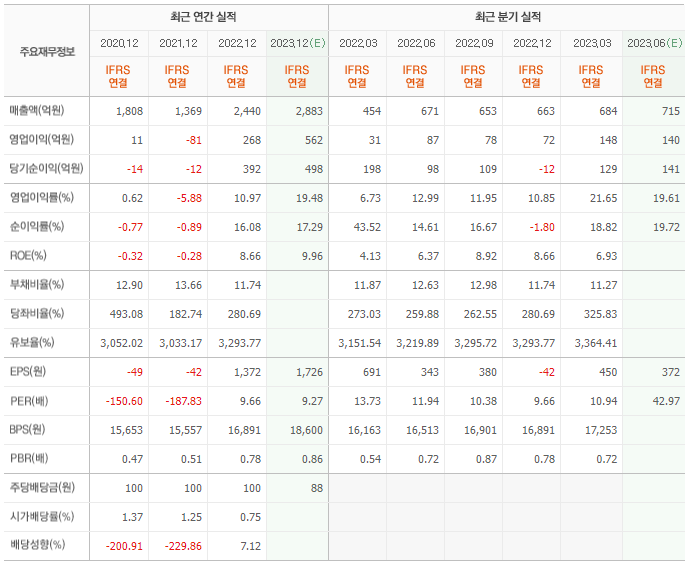
Task: Click the 영업이익(억원) row label
Action: 42,139
